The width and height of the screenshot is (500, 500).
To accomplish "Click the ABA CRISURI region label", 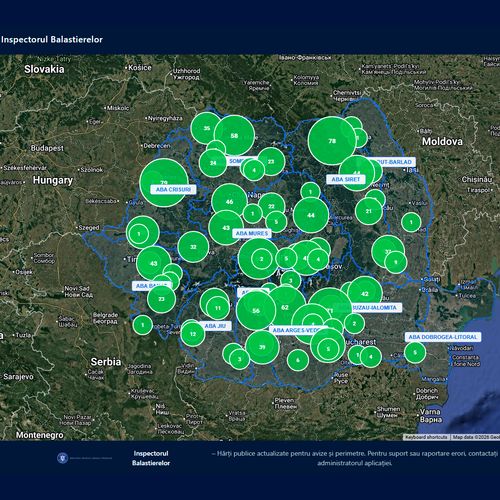I will [173, 189].
